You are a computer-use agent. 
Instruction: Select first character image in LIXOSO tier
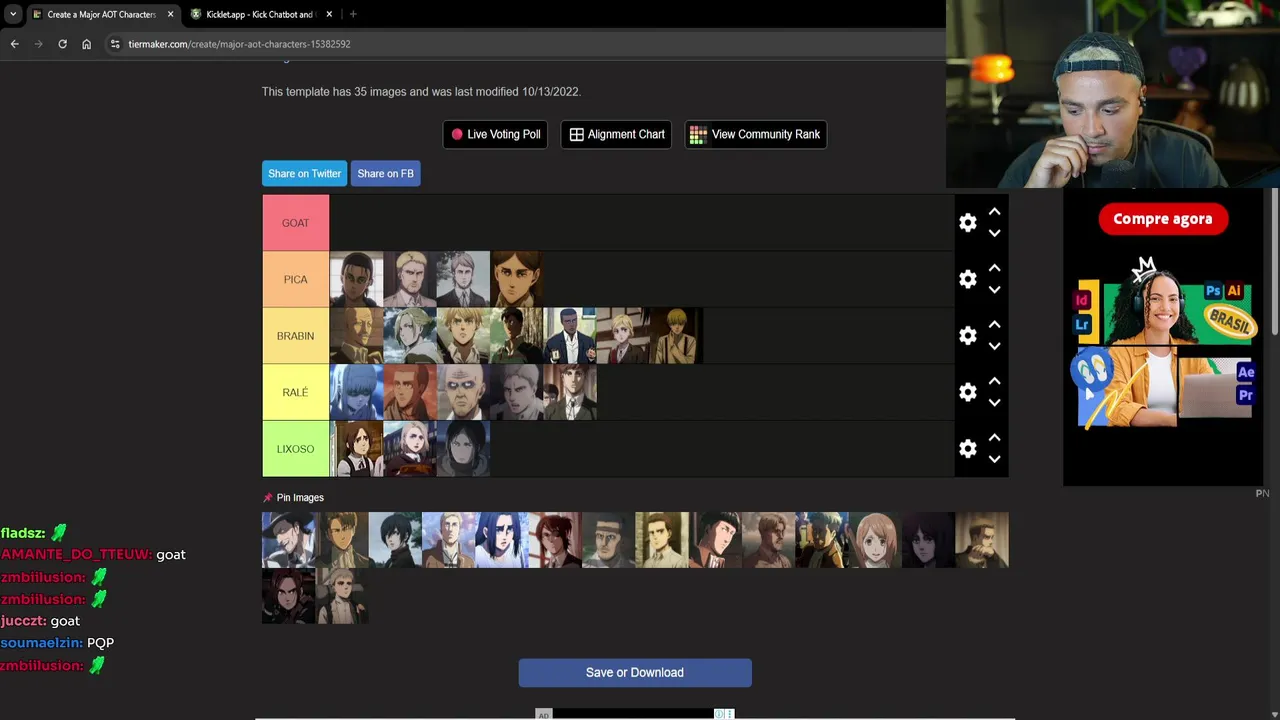(356, 449)
